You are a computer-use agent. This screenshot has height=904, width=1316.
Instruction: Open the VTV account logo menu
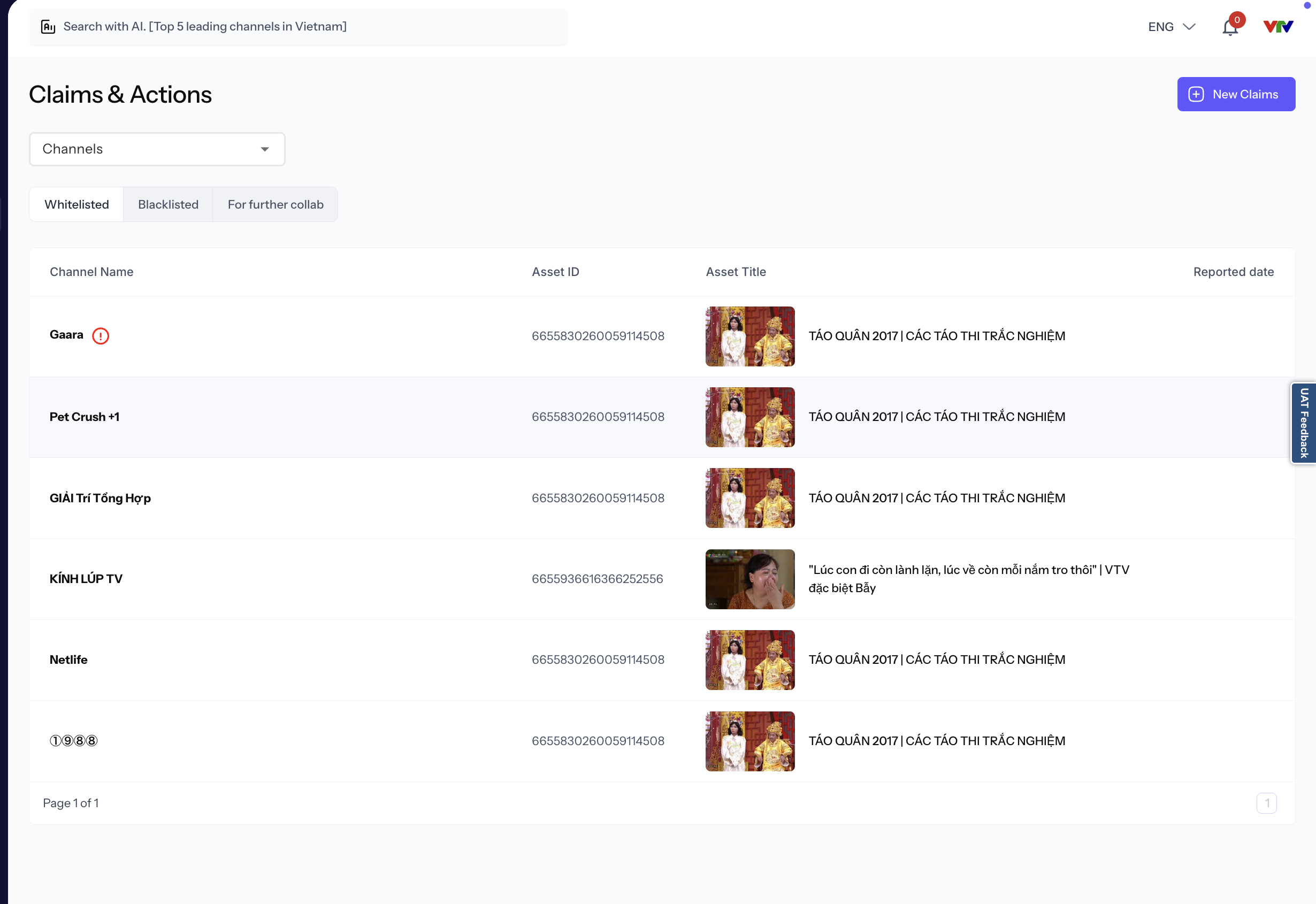(1278, 27)
